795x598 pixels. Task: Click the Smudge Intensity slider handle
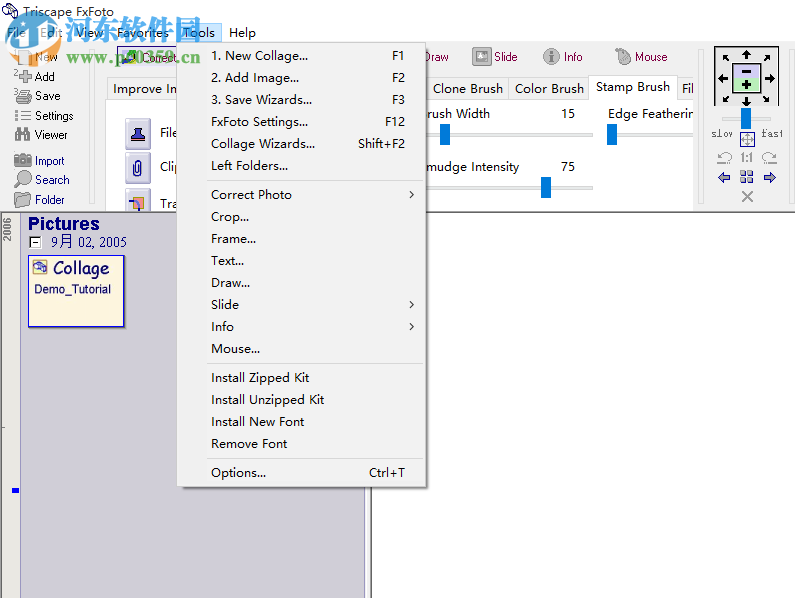point(546,187)
